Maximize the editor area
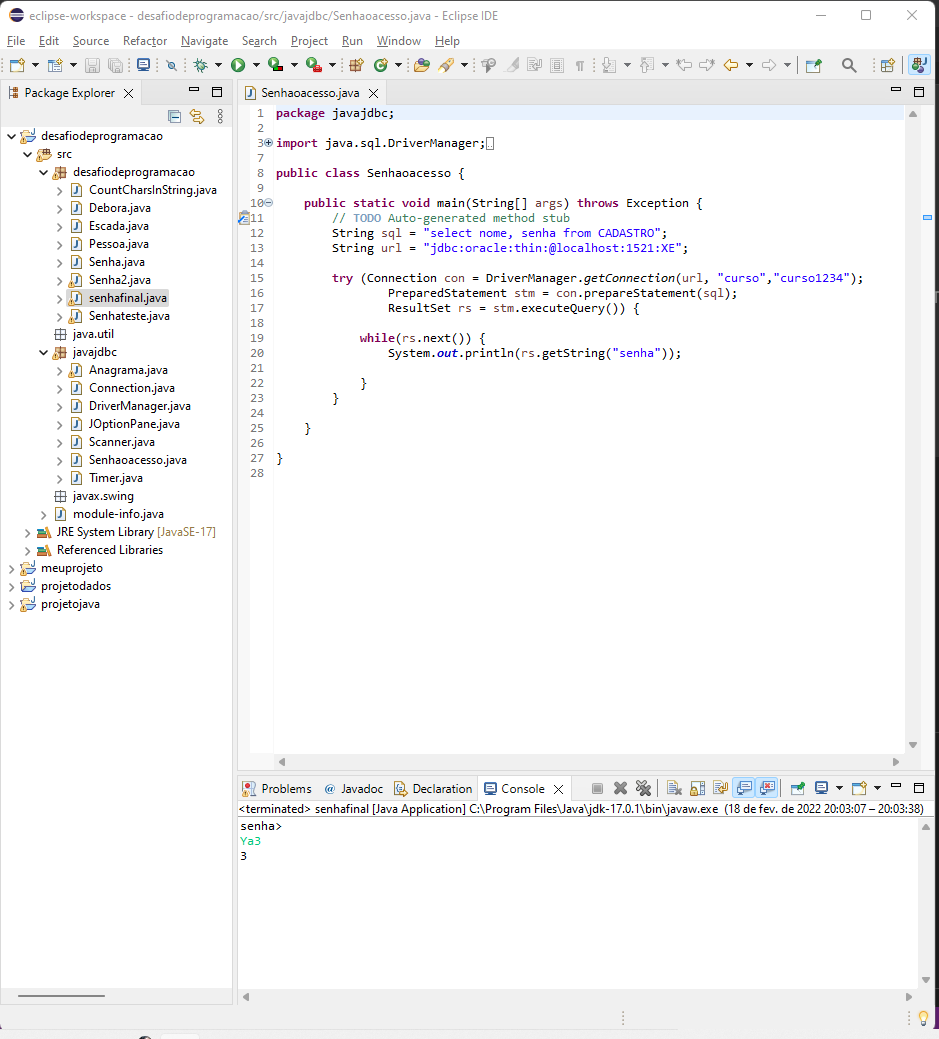The image size is (939, 1039). [x=918, y=92]
